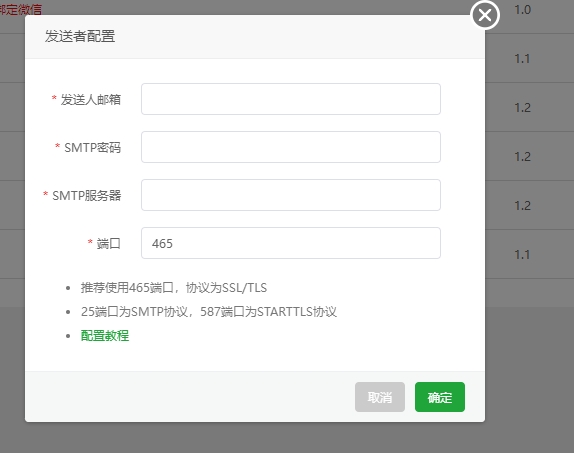Close the 发送者配置 dialog with the X icon

[x=485, y=15]
